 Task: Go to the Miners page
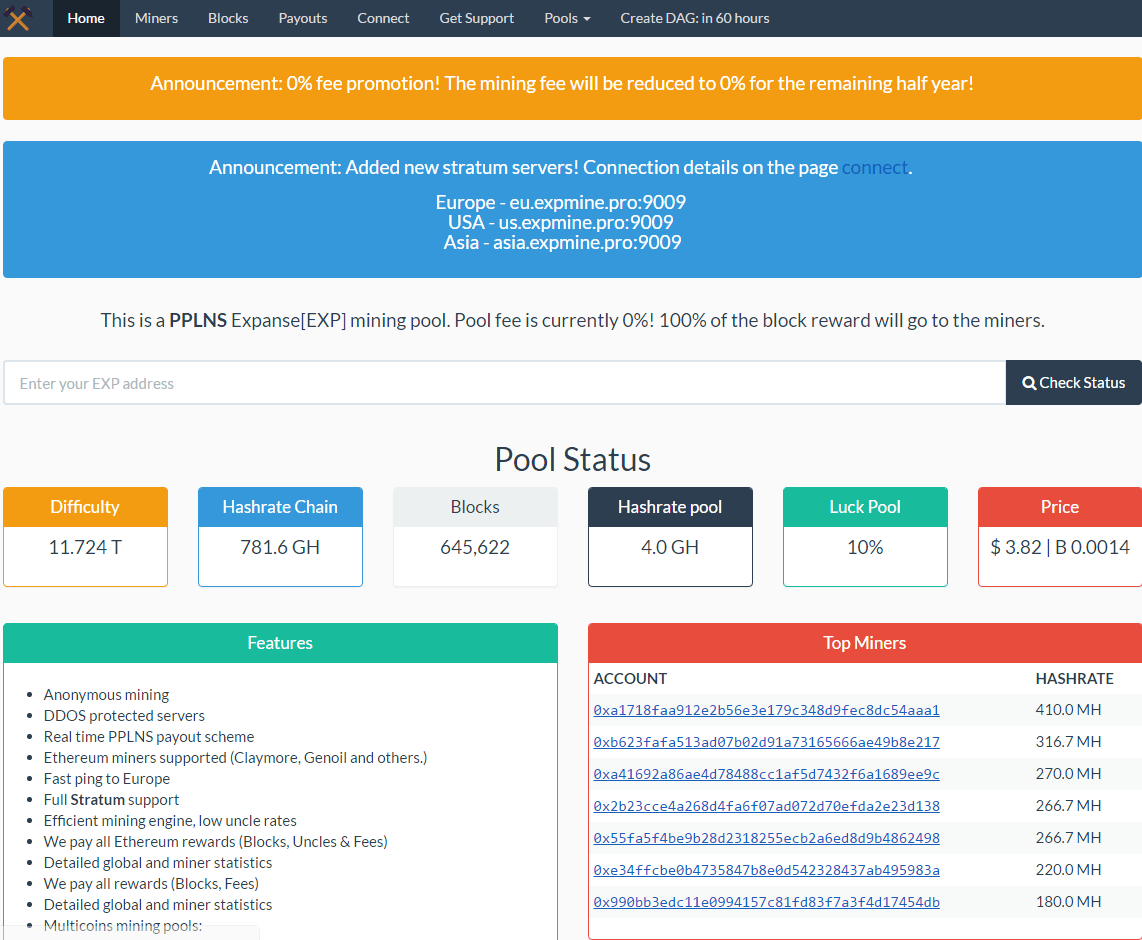(x=156, y=18)
